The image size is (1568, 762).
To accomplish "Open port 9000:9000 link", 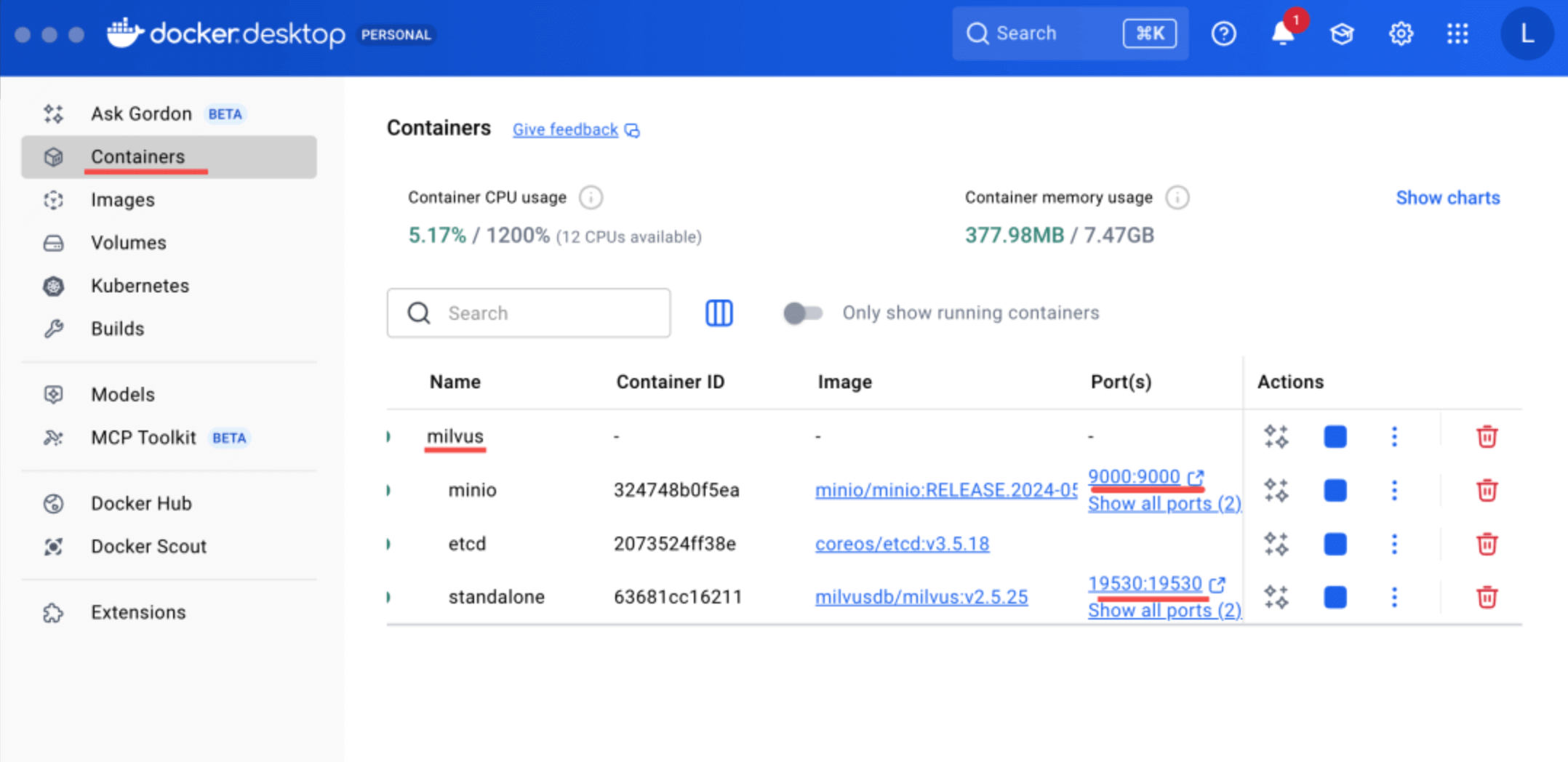I will point(1134,476).
